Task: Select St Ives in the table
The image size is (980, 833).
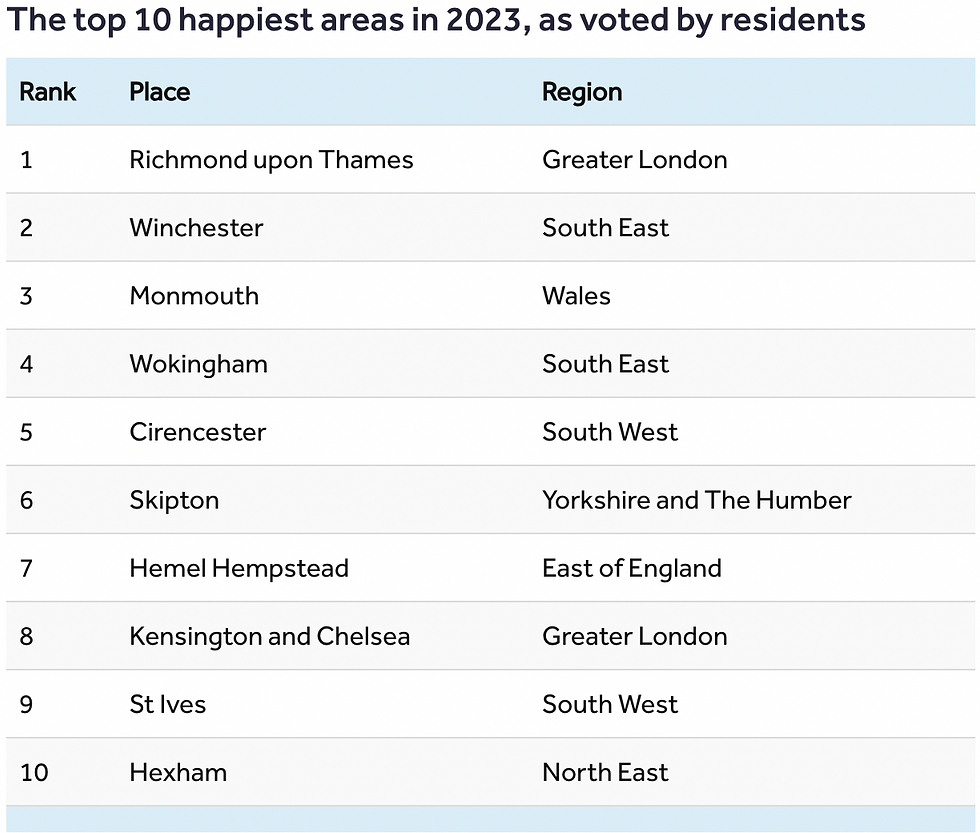Action: (167, 704)
